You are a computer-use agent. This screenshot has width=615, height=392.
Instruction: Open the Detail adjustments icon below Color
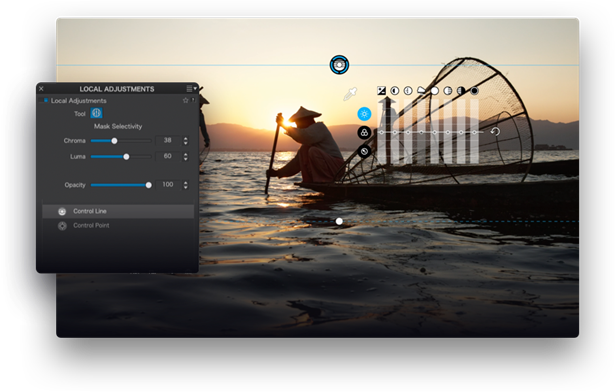coord(364,151)
